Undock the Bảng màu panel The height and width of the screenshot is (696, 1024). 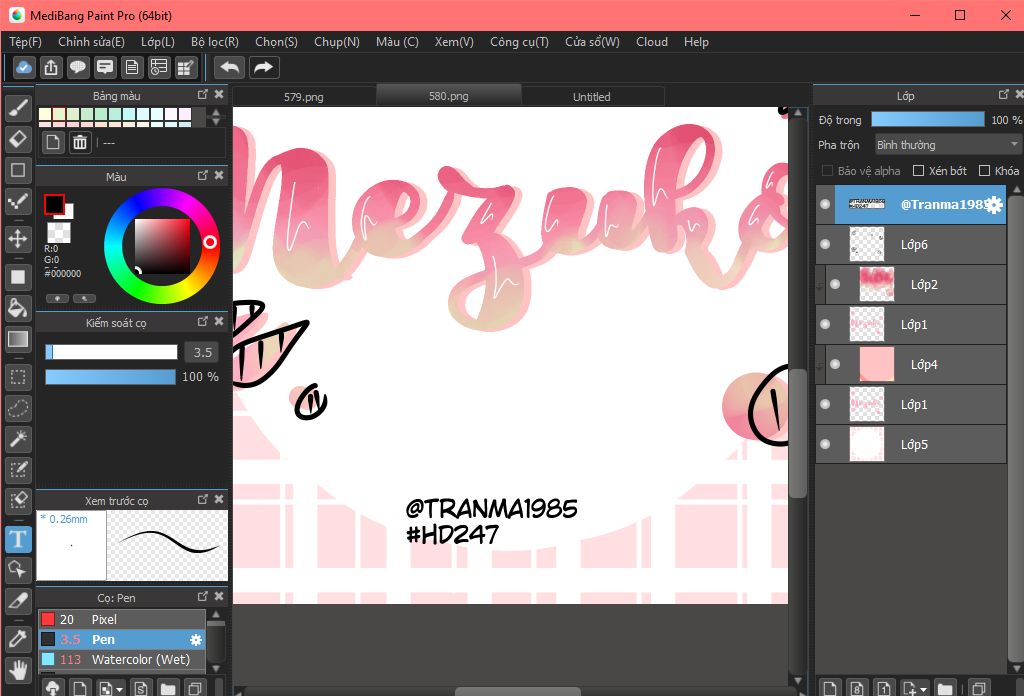[202, 95]
